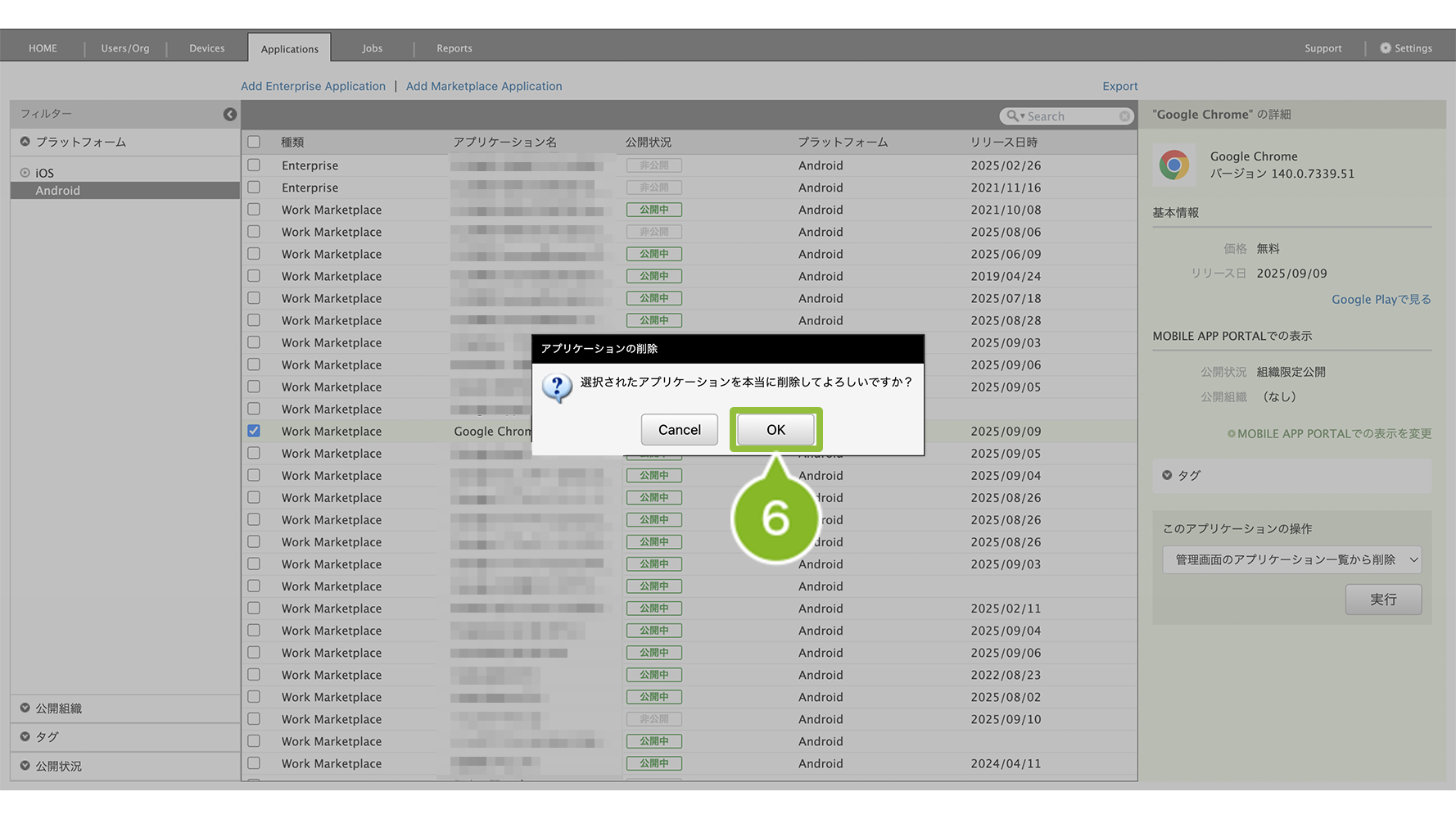1456x819 pixels.
Task: Clear search field with the X icon
Action: (1124, 116)
